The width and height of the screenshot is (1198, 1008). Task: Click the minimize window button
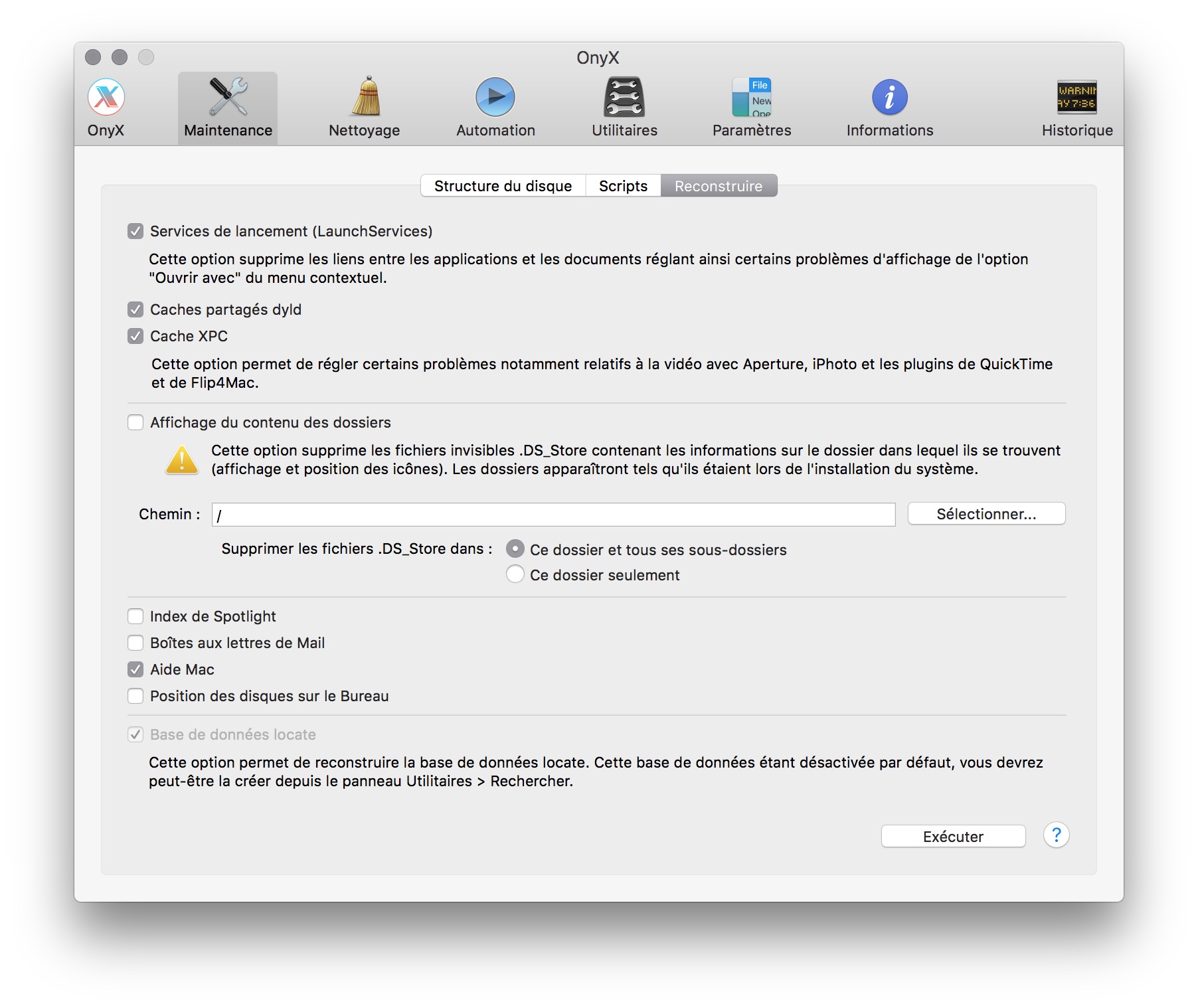(120, 58)
